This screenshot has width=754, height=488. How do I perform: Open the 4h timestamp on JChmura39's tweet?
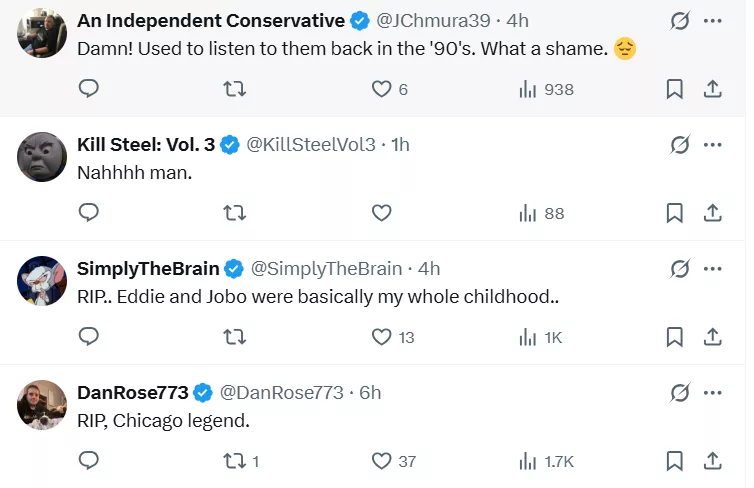click(519, 20)
